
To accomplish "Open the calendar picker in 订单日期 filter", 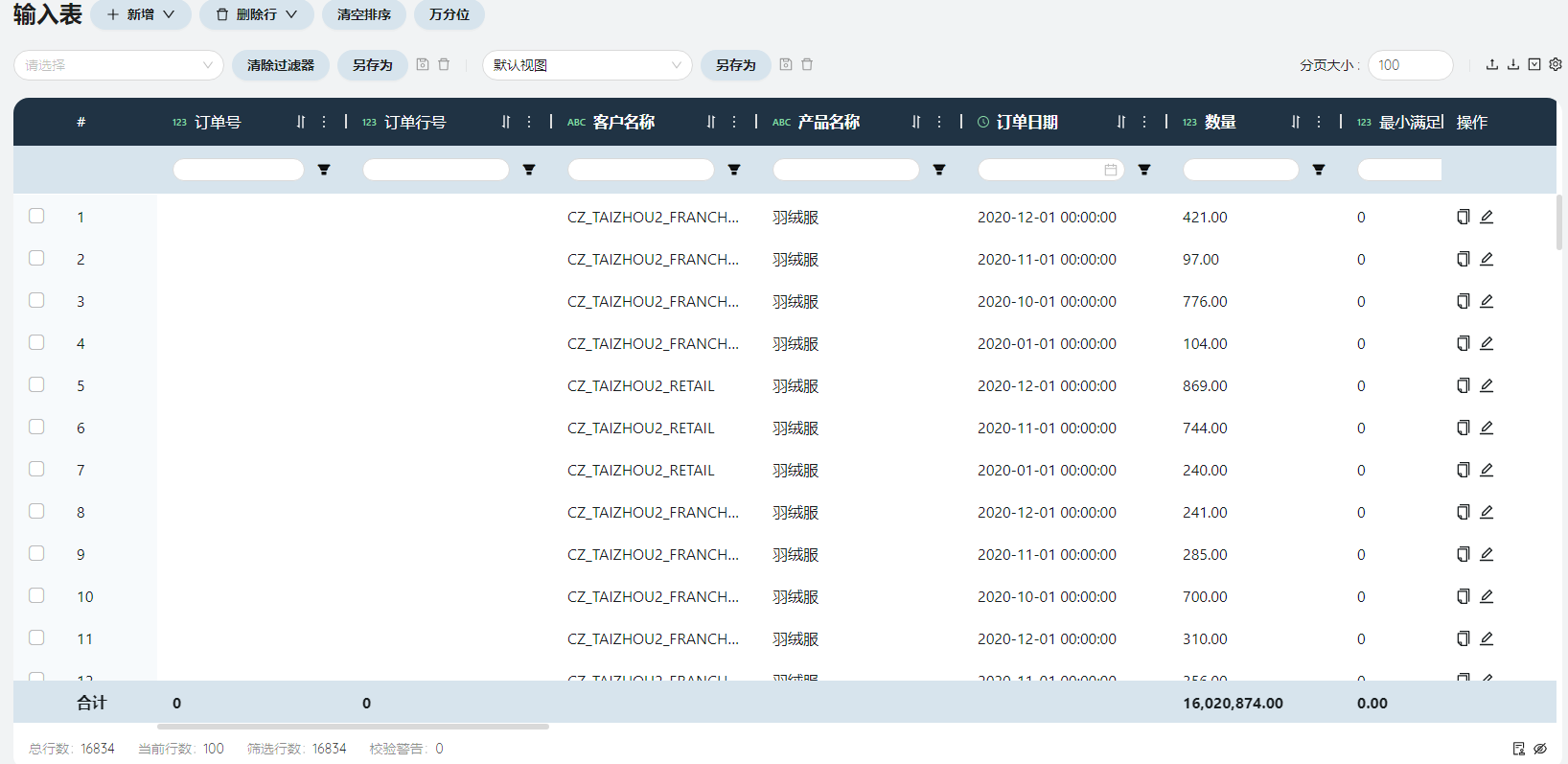I will tap(1111, 170).
